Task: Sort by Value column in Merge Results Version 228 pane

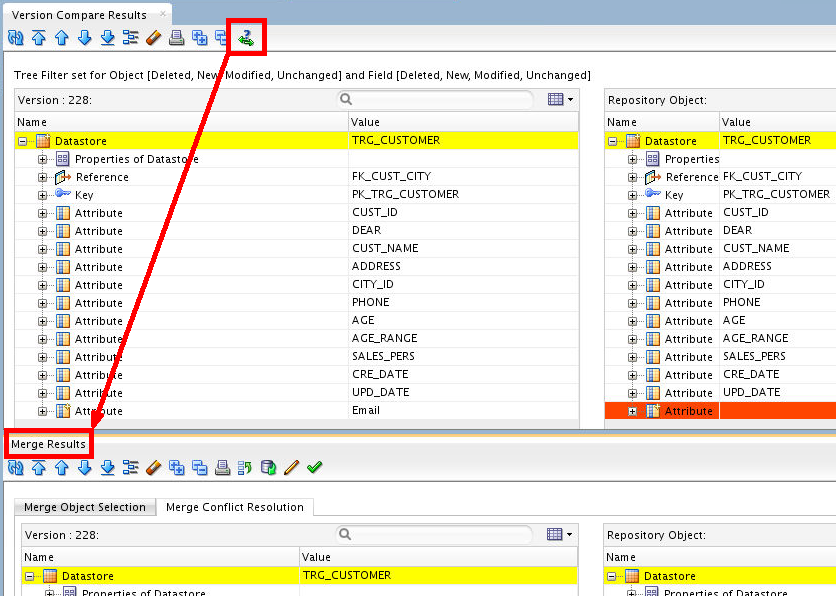Action: [438, 557]
